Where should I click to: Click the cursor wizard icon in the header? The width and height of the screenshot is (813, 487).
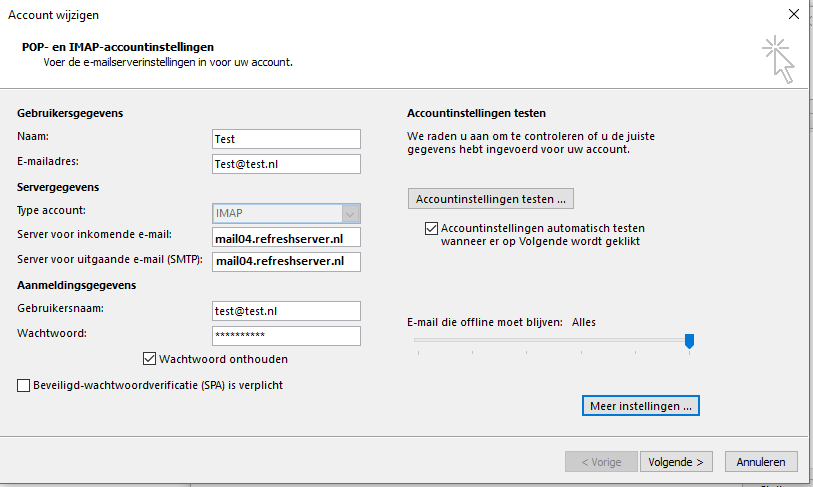(x=778, y=60)
